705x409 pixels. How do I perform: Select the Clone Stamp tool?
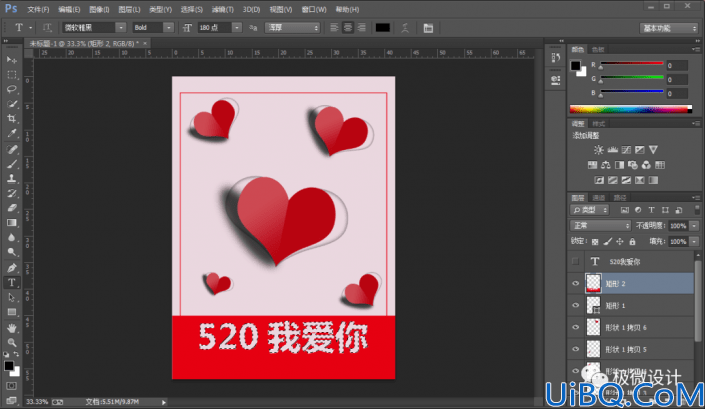point(12,178)
